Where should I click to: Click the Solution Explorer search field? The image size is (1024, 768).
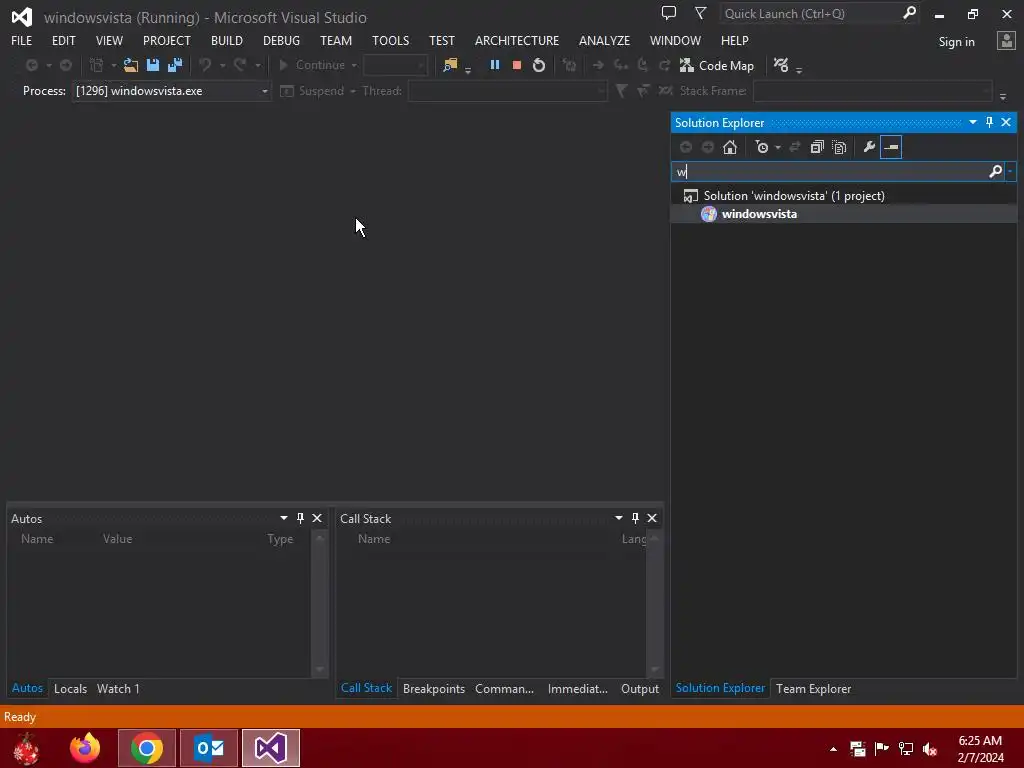tap(831, 171)
